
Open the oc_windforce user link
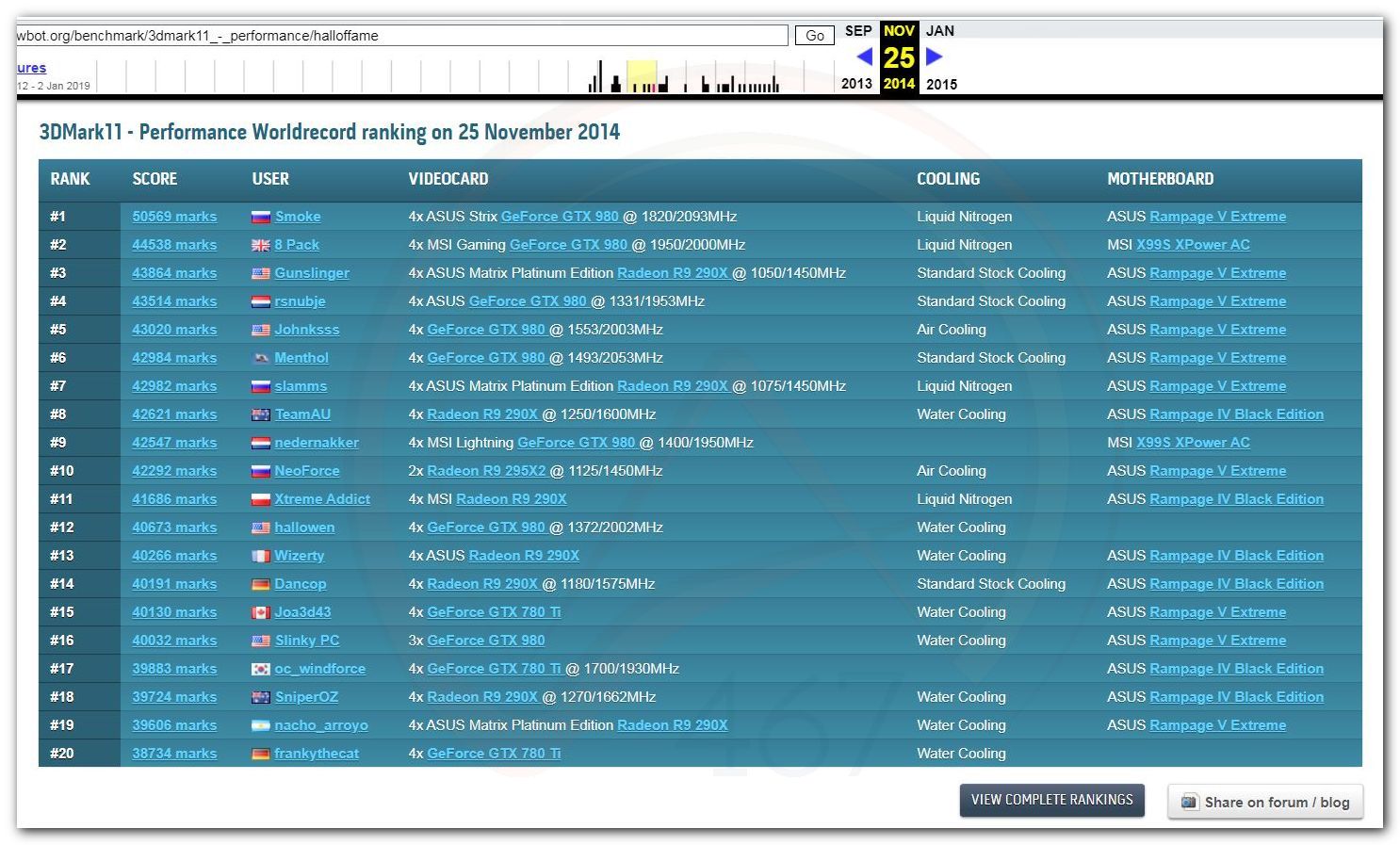(x=320, y=669)
